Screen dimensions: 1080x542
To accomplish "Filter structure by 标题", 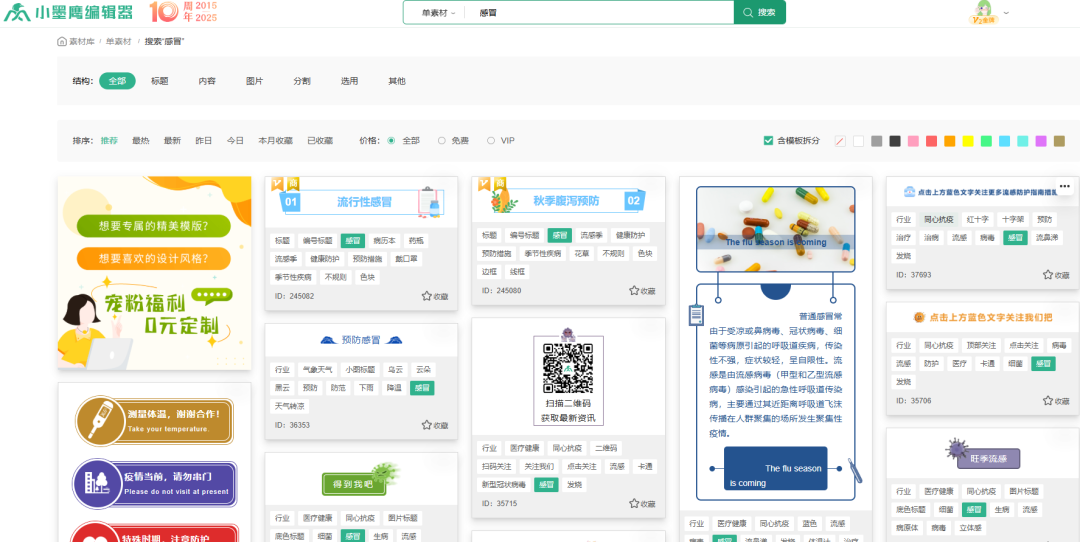I will pyautogui.click(x=160, y=81).
